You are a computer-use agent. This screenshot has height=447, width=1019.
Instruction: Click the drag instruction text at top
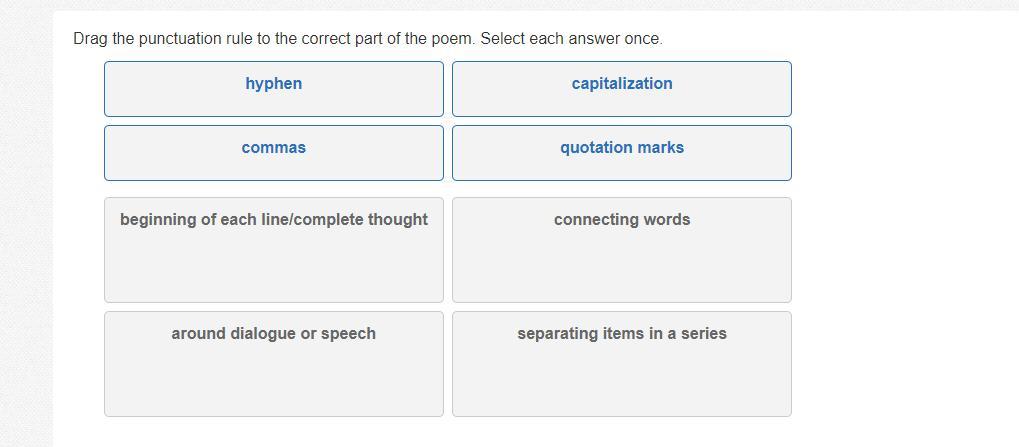click(367, 39)
